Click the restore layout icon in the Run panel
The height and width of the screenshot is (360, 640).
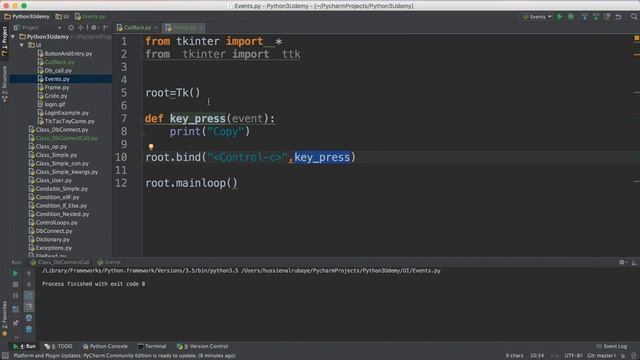pyautogui.click(x=15, y=309)
